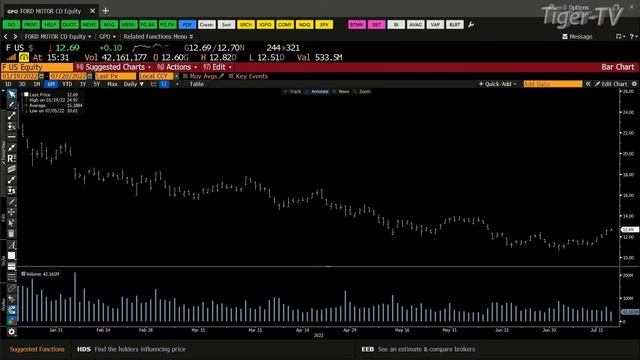The height and width of the screenshot is (360, 640).
Task: Select the YTD time range tab
Action: tap(67, 84)
